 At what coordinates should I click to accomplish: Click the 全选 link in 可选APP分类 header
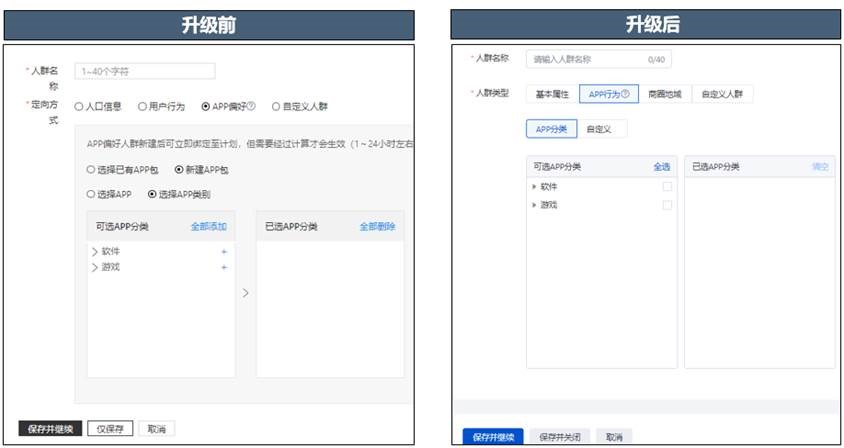point(661,166)
